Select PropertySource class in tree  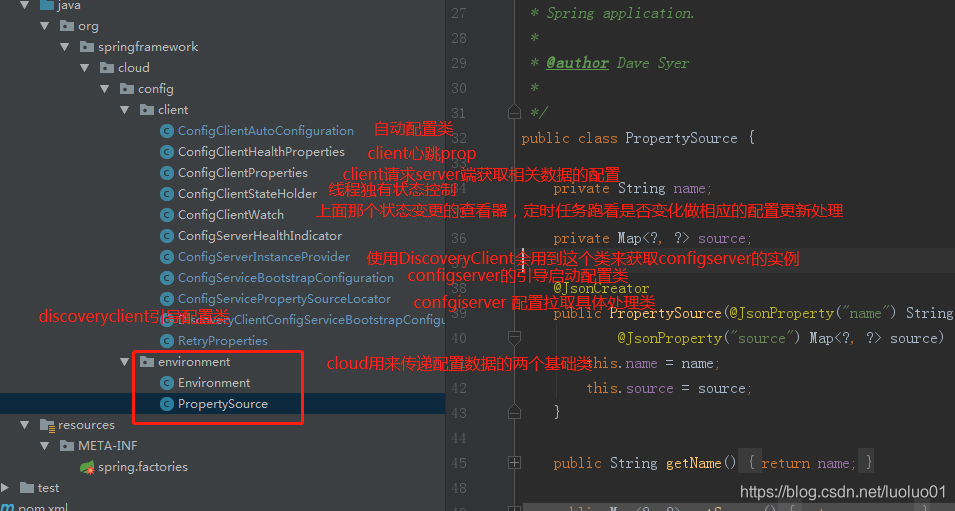click(222, 404)
